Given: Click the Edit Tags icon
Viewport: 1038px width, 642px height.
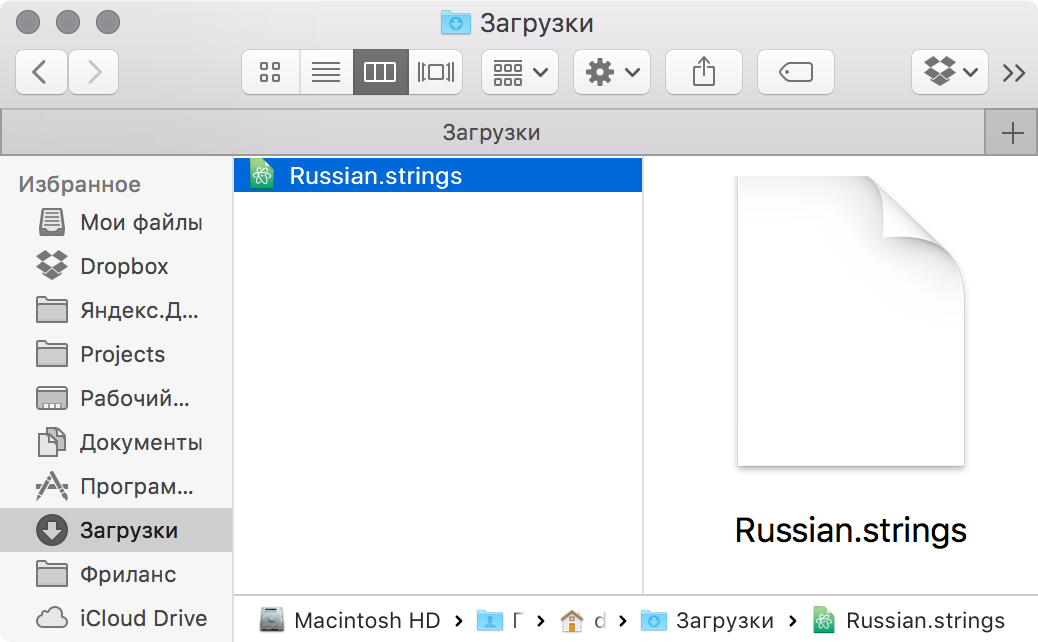Looking at the screenshot, I should coord(795,72).
